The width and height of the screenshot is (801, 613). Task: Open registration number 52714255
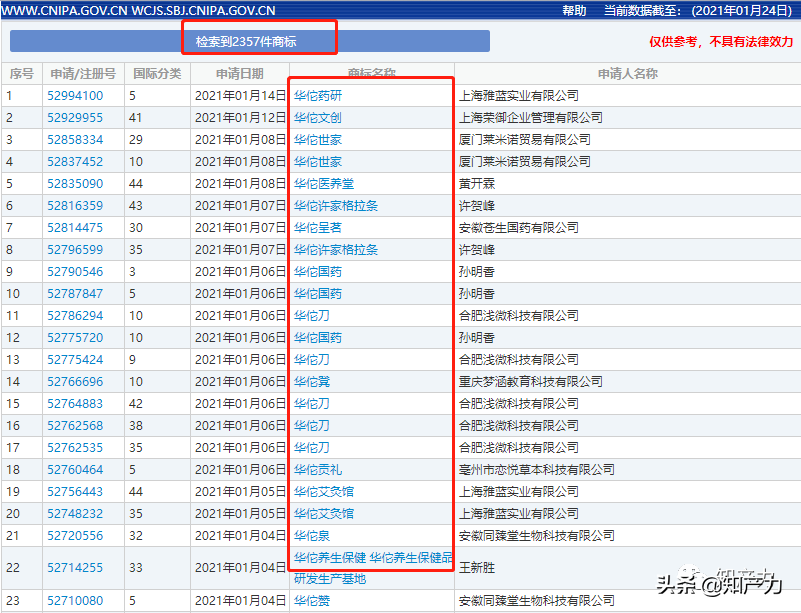coord(75,567)
